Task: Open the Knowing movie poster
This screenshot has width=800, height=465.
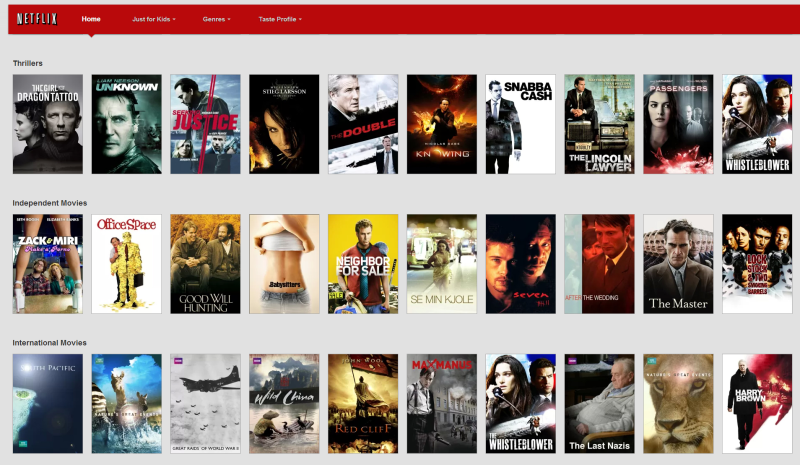Action: point(442,124)
